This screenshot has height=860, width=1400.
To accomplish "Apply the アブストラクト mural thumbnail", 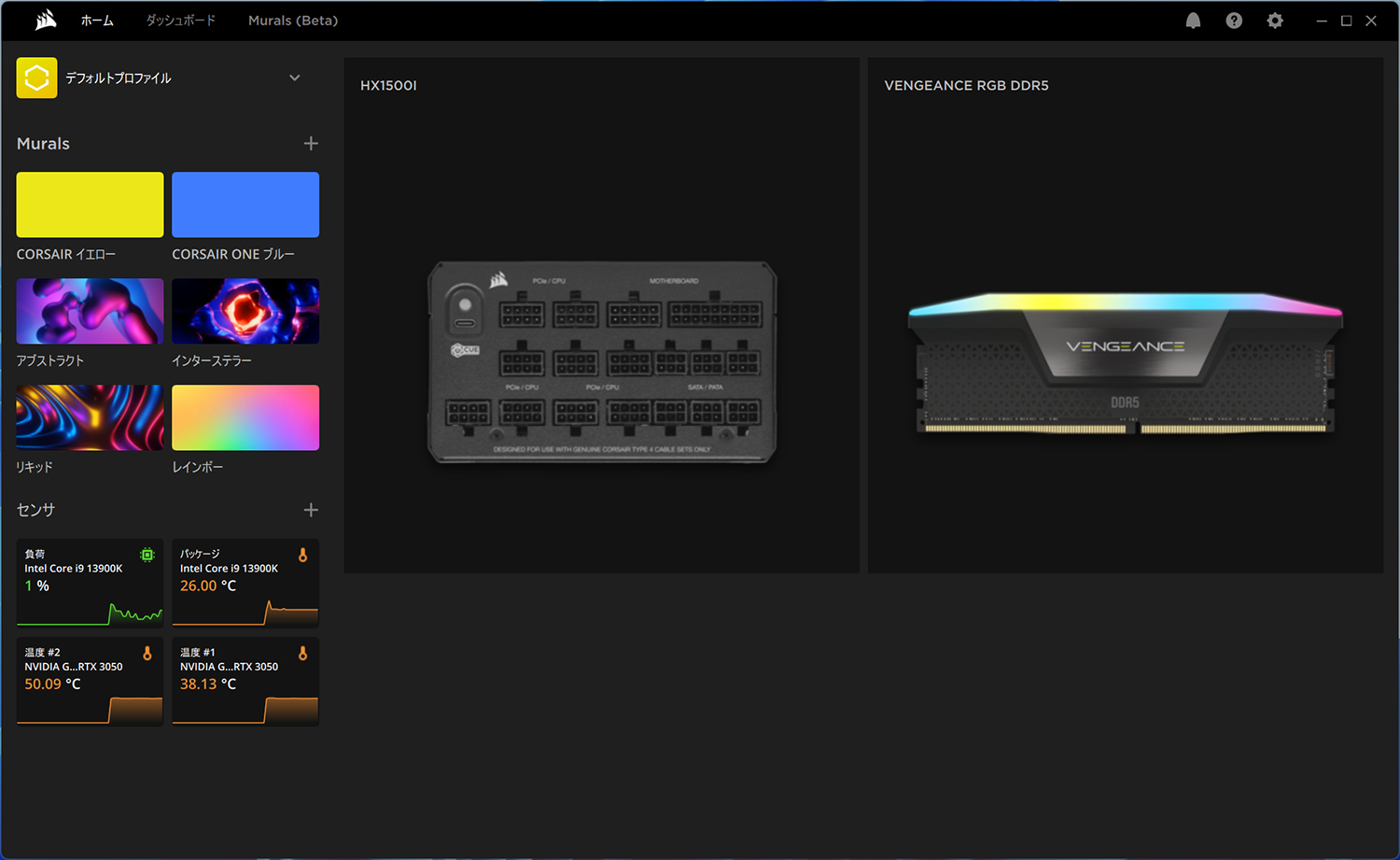I will pos(90,311).
